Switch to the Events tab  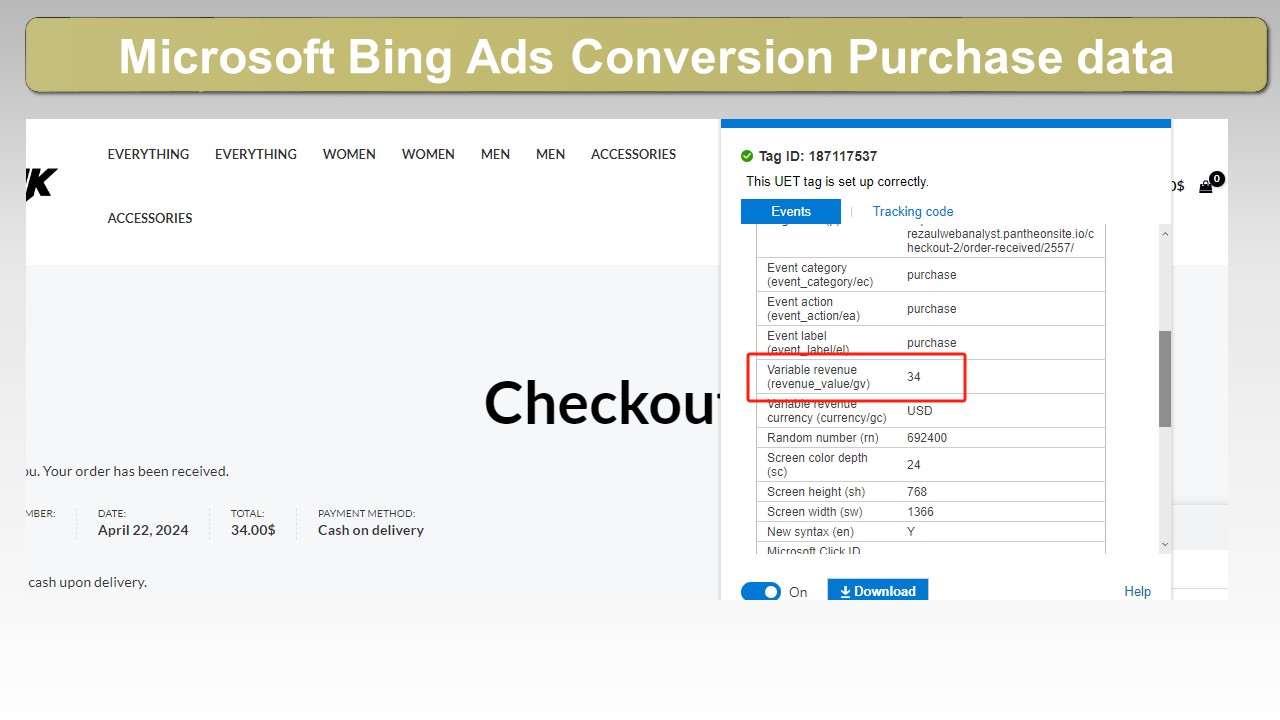[791, 211]
